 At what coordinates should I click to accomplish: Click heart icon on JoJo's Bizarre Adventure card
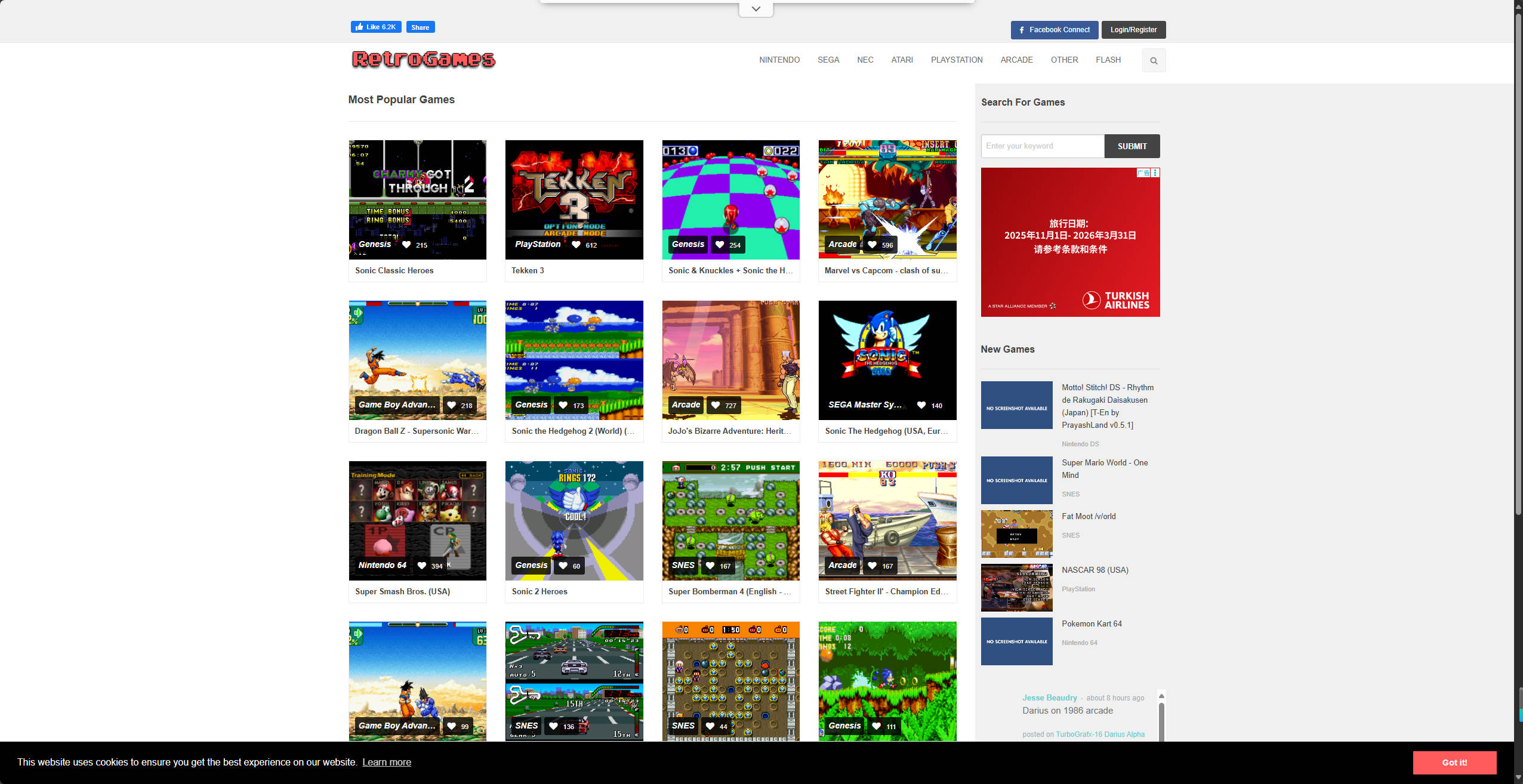pyautogui.click(x=716, y=405)
